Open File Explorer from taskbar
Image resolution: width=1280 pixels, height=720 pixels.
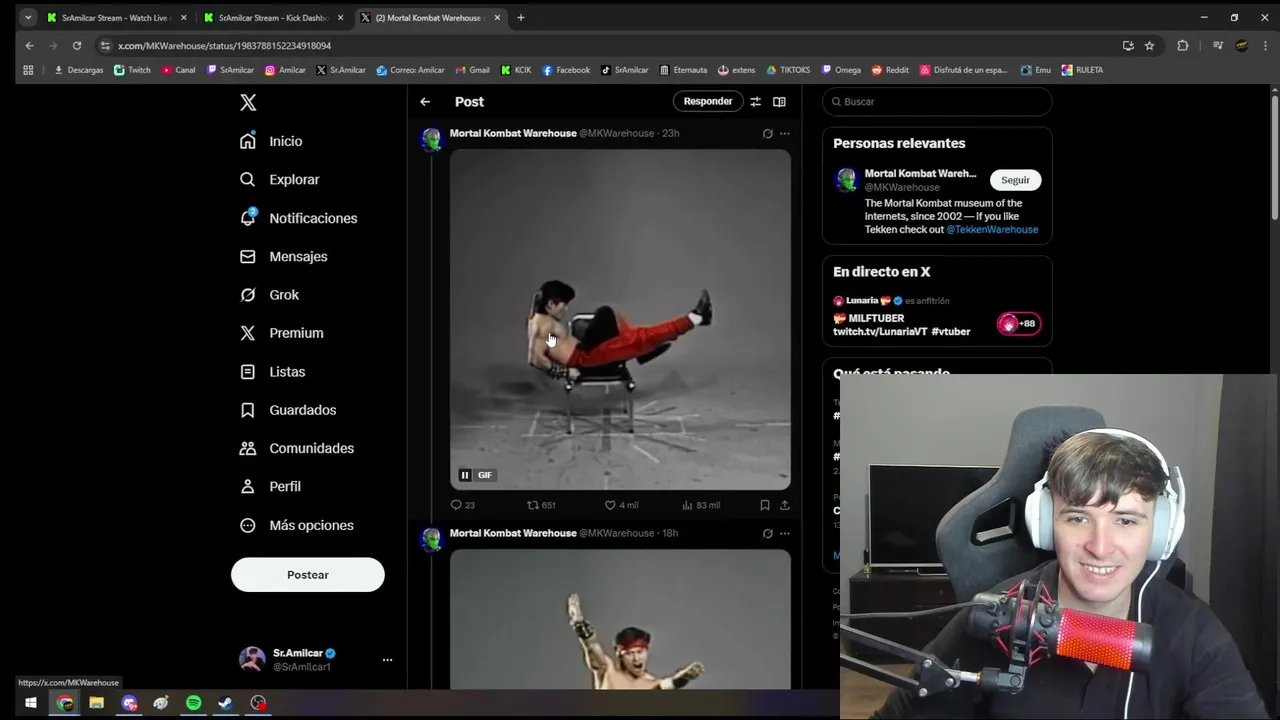click(97, 703)
